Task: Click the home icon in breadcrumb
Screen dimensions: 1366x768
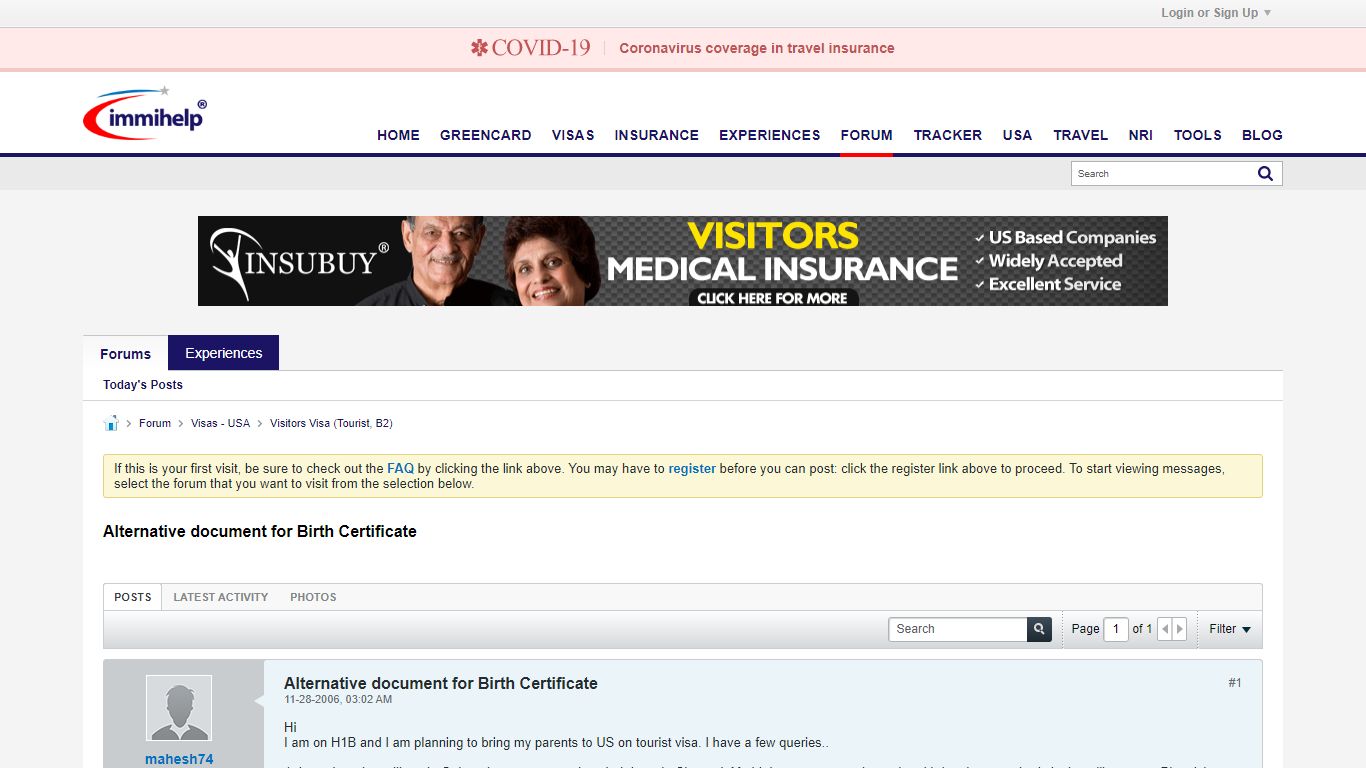Action: click(111, 423)
